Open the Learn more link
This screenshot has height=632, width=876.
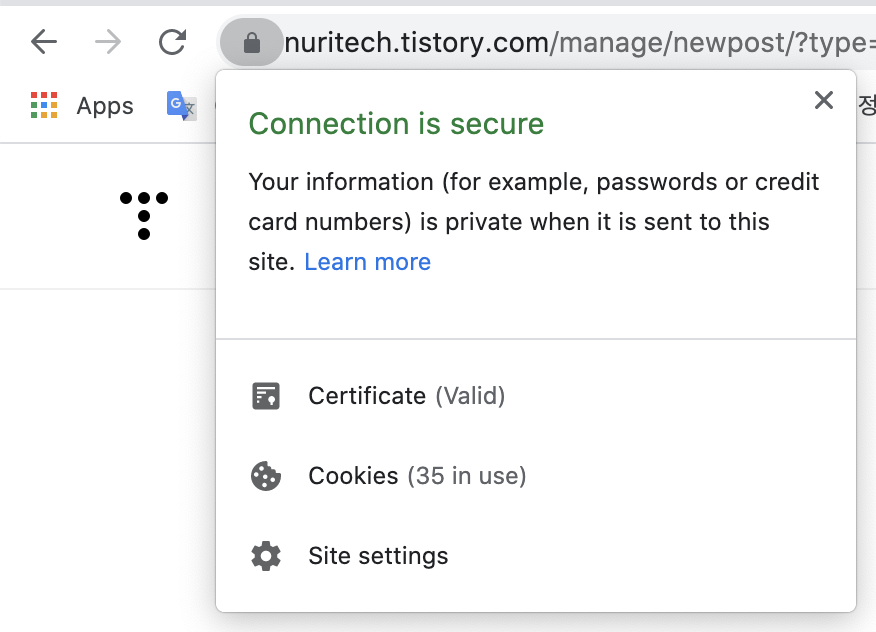[x=368, y=262]
